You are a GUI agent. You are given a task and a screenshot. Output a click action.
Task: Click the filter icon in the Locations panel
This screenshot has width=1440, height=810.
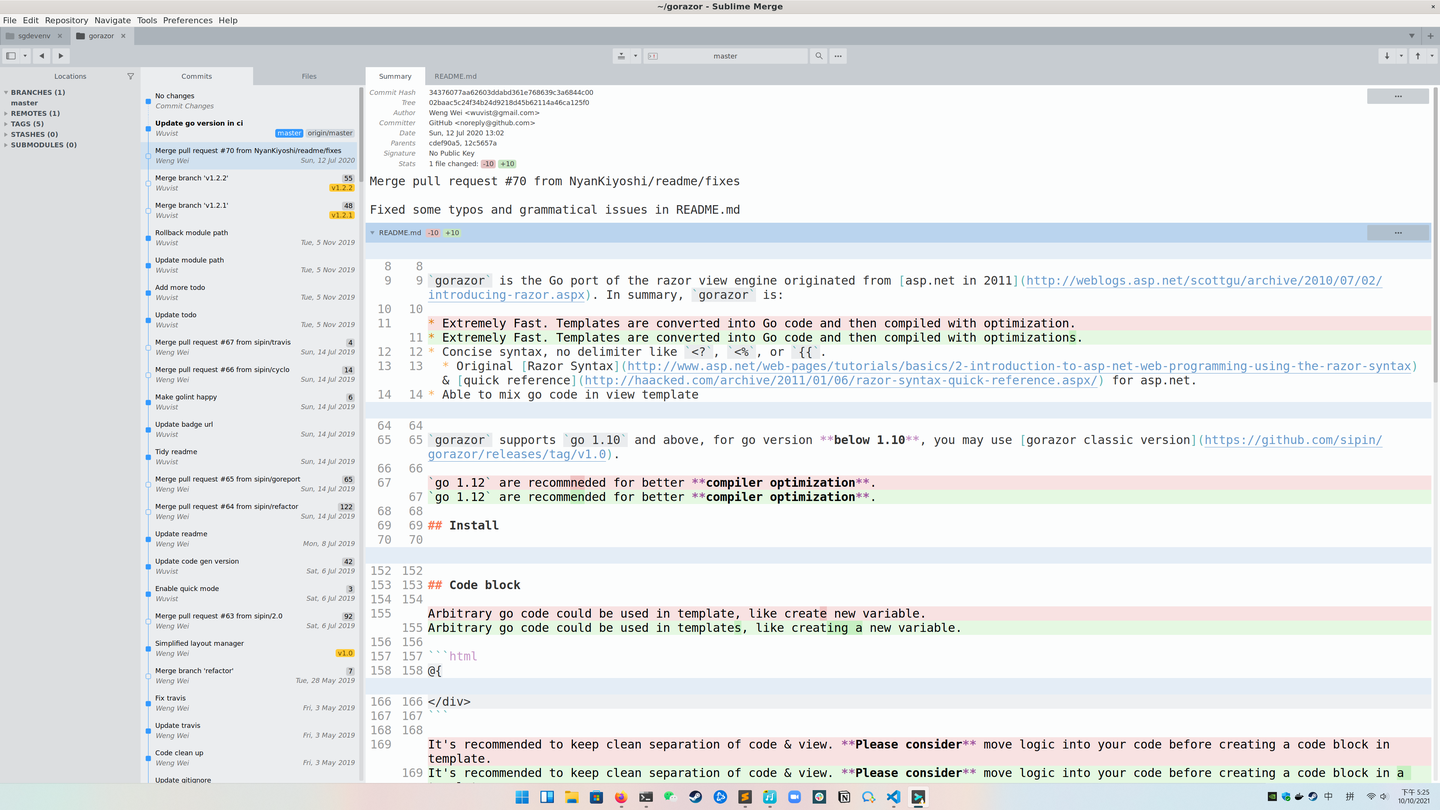click(x=130, y=76)
